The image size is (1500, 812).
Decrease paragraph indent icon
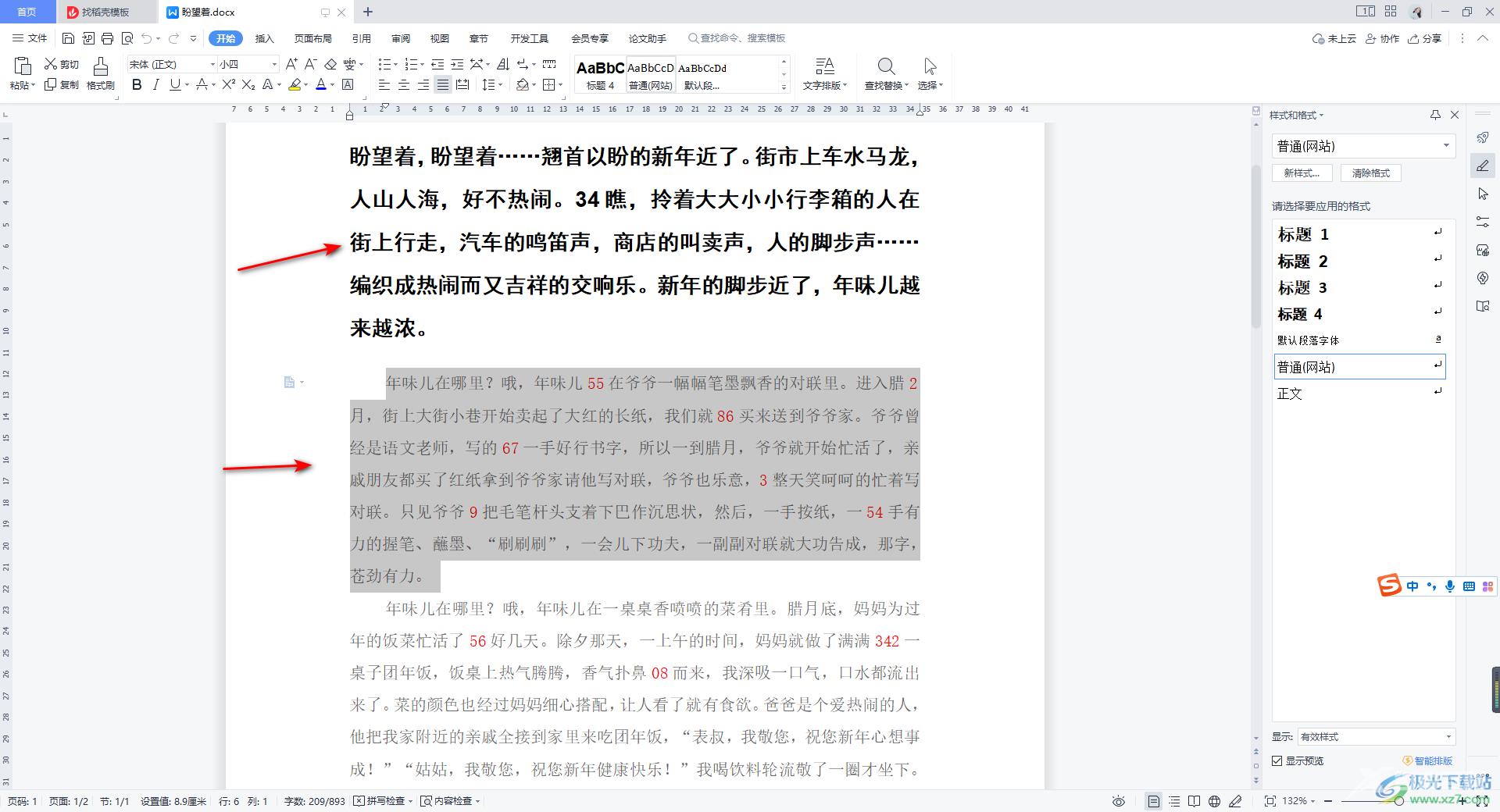pos(437,64)
